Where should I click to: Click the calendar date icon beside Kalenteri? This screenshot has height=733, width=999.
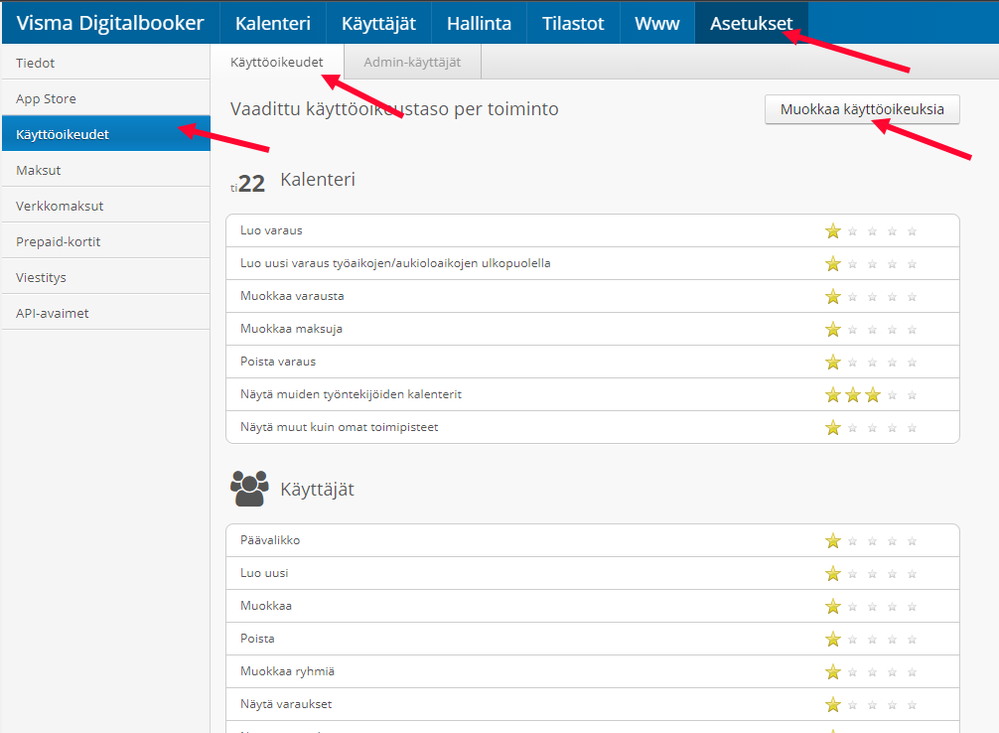click(x=247, y=184)
